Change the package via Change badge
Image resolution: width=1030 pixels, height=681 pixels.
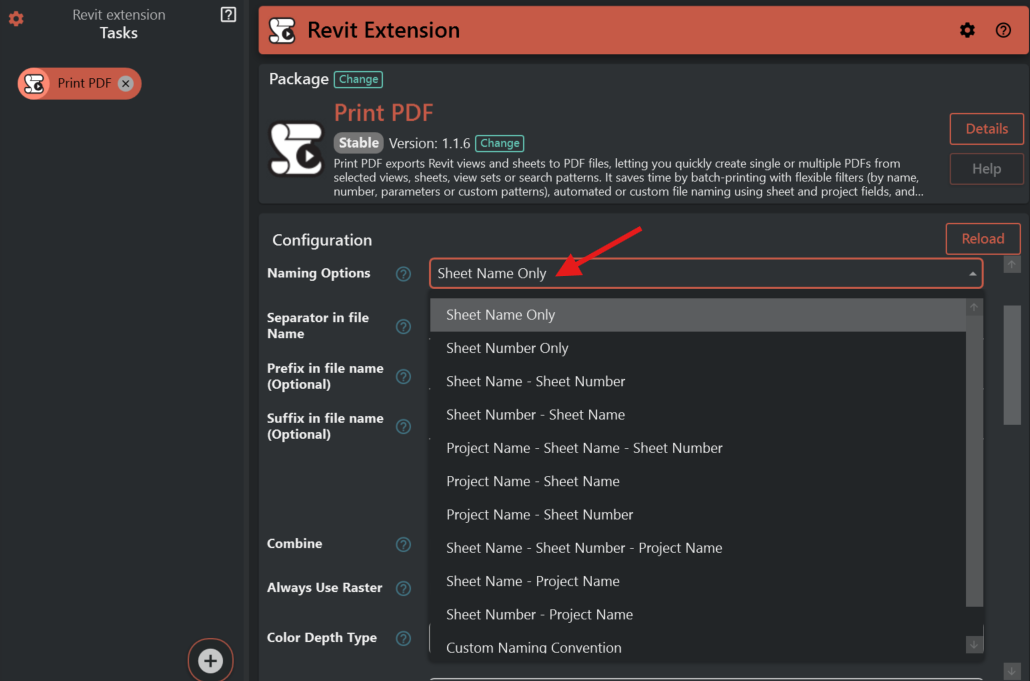(x=358, y=79)
